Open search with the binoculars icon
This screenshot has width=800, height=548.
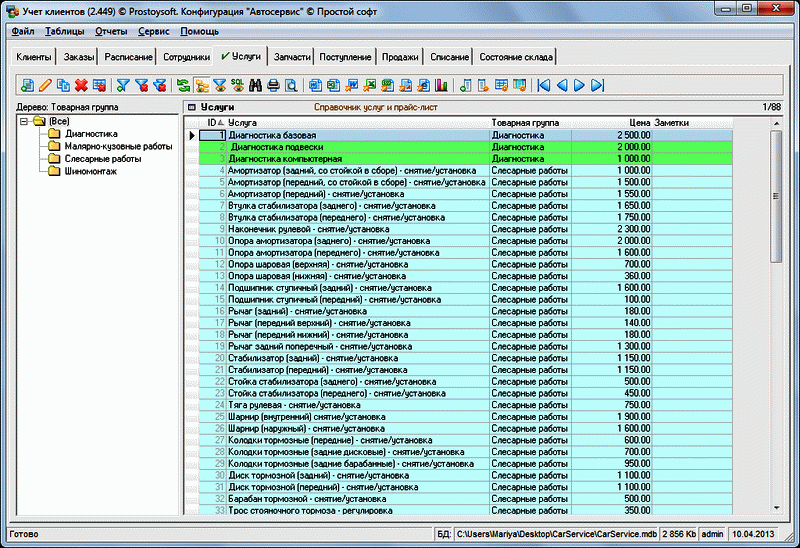click(255, 85)
